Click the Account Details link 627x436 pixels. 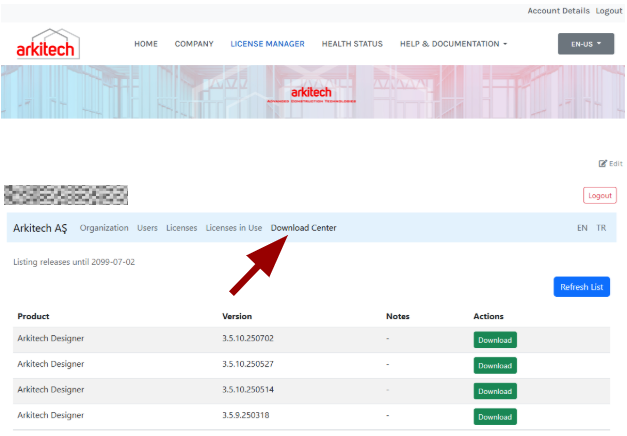(558, 11)
